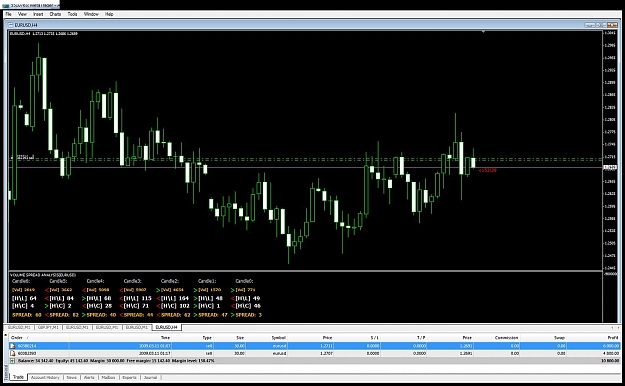The width and height of the screenshot is (625, 386).
Task: Click the [H\L] 115 value
Action: pyautogui.click(x=138, y=298)
